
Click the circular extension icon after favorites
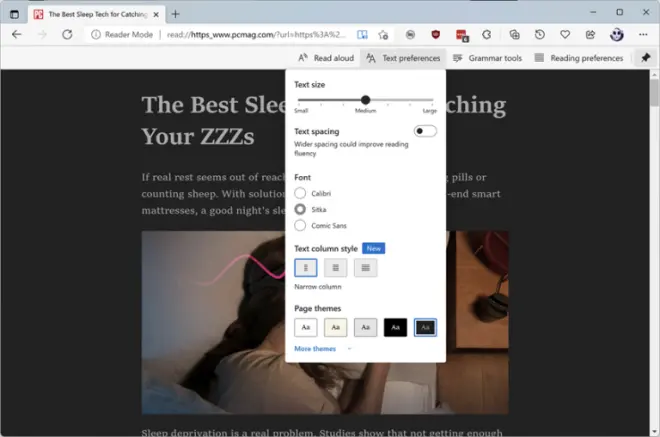pyautogui.click(x=410, y=35)
